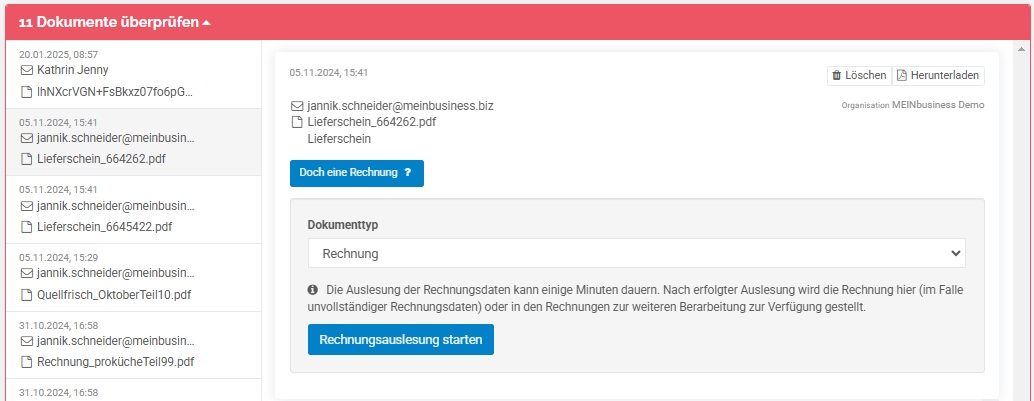Click the chevron arrow of Dokumenttyp select
Image resolution: width=1034 pixels, height=401 pixels.
955,253
